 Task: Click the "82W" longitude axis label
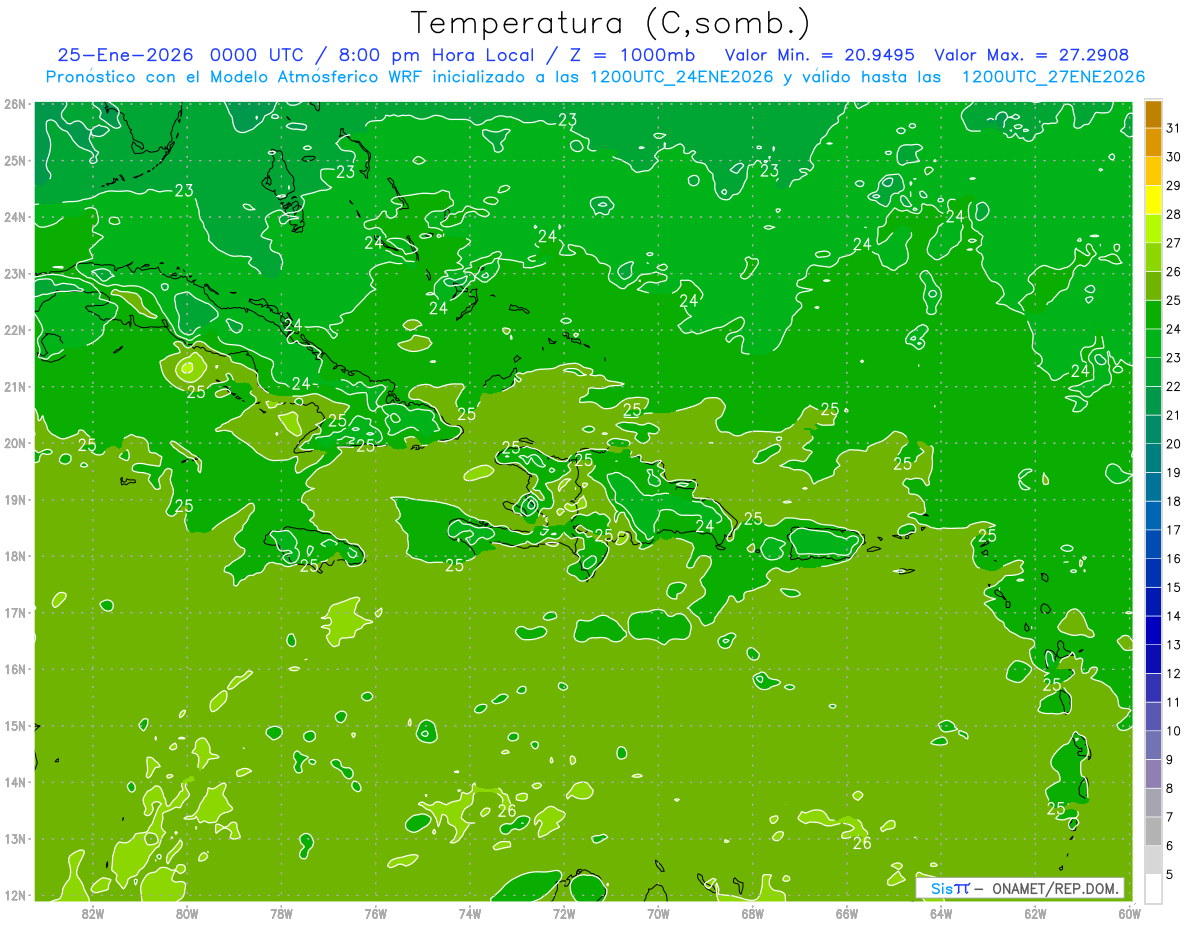[x=92, y=912]
